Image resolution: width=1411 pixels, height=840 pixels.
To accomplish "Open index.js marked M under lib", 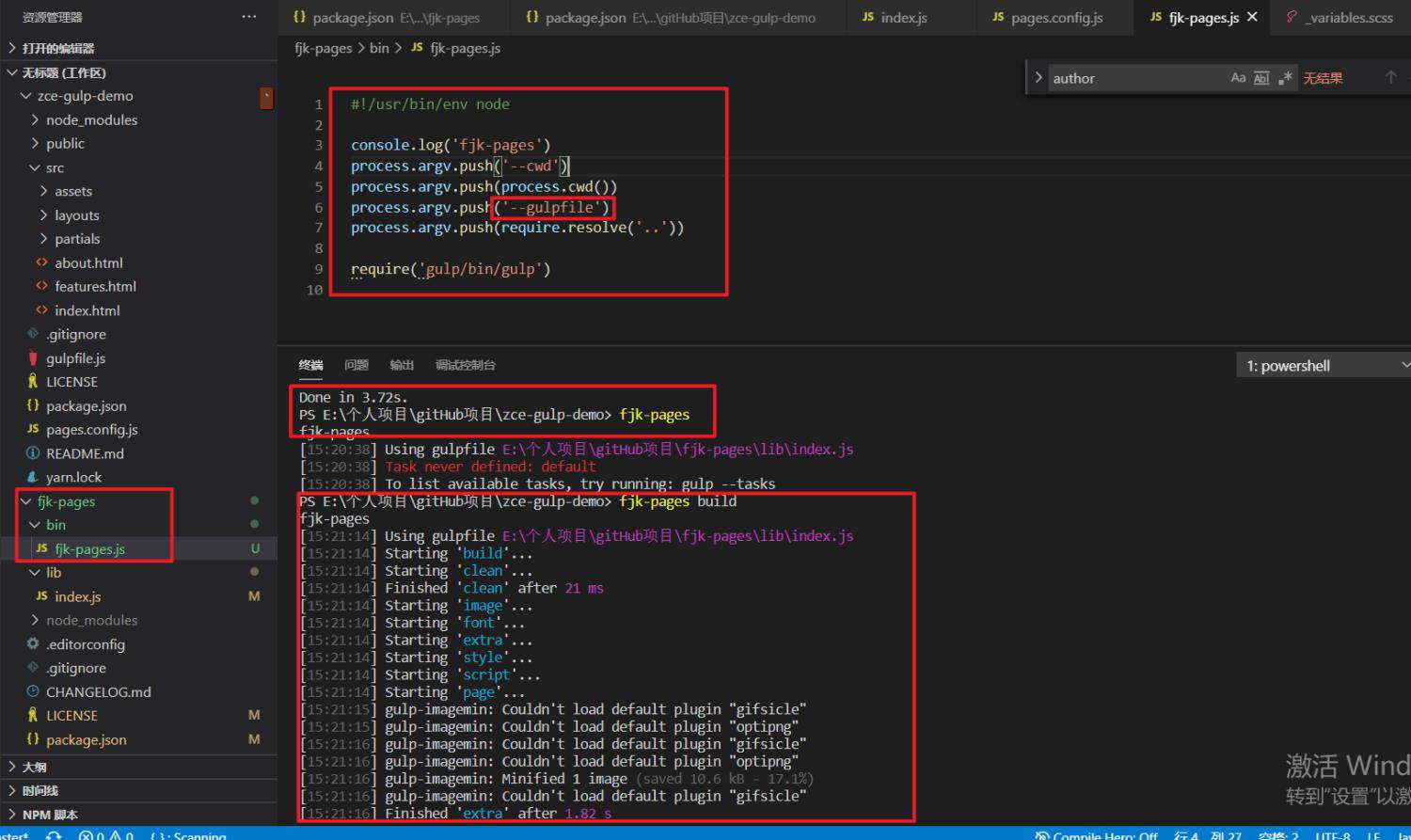I will pyautogui.click(x=77, y=596).
